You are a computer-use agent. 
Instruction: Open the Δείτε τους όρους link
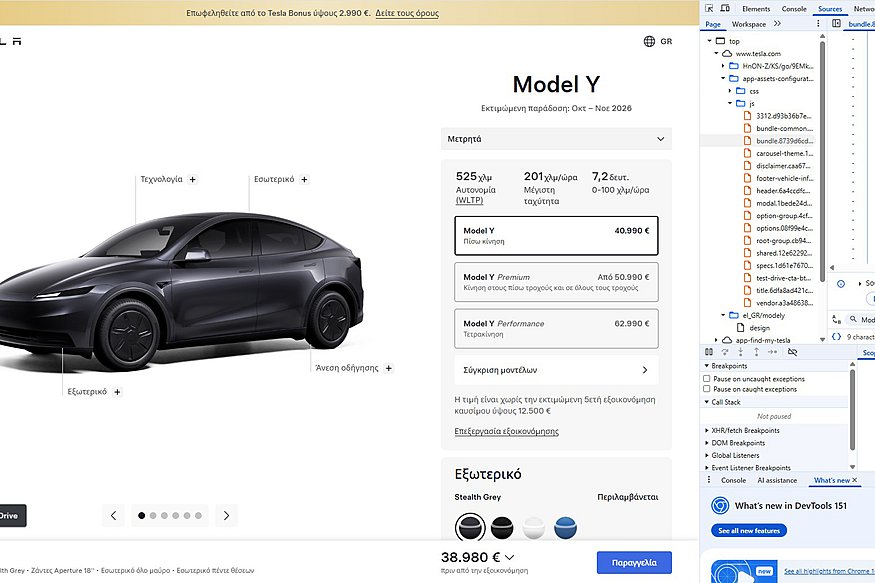coord(407,13)
